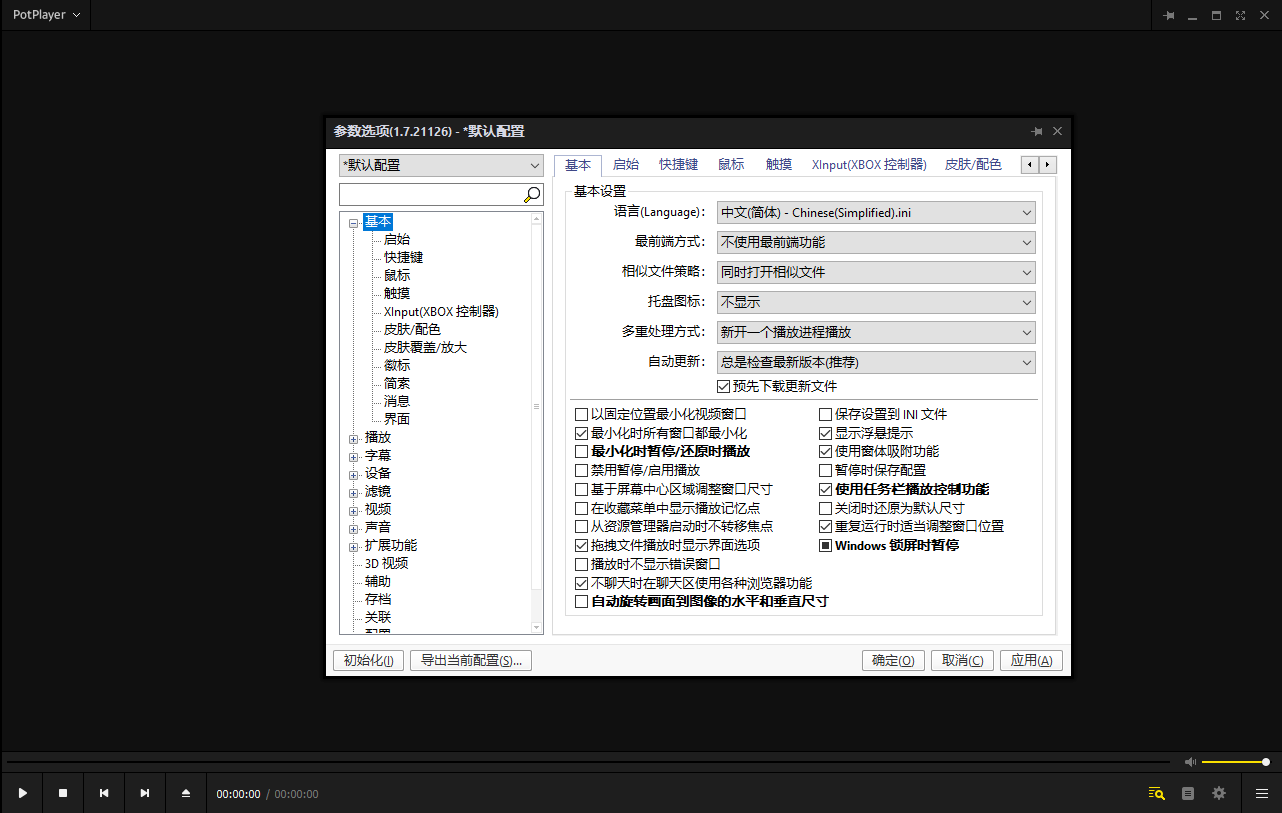Viewport: 1282px width, 813px height.
Task: Click the settings search input field
Action: coord(431,194)
